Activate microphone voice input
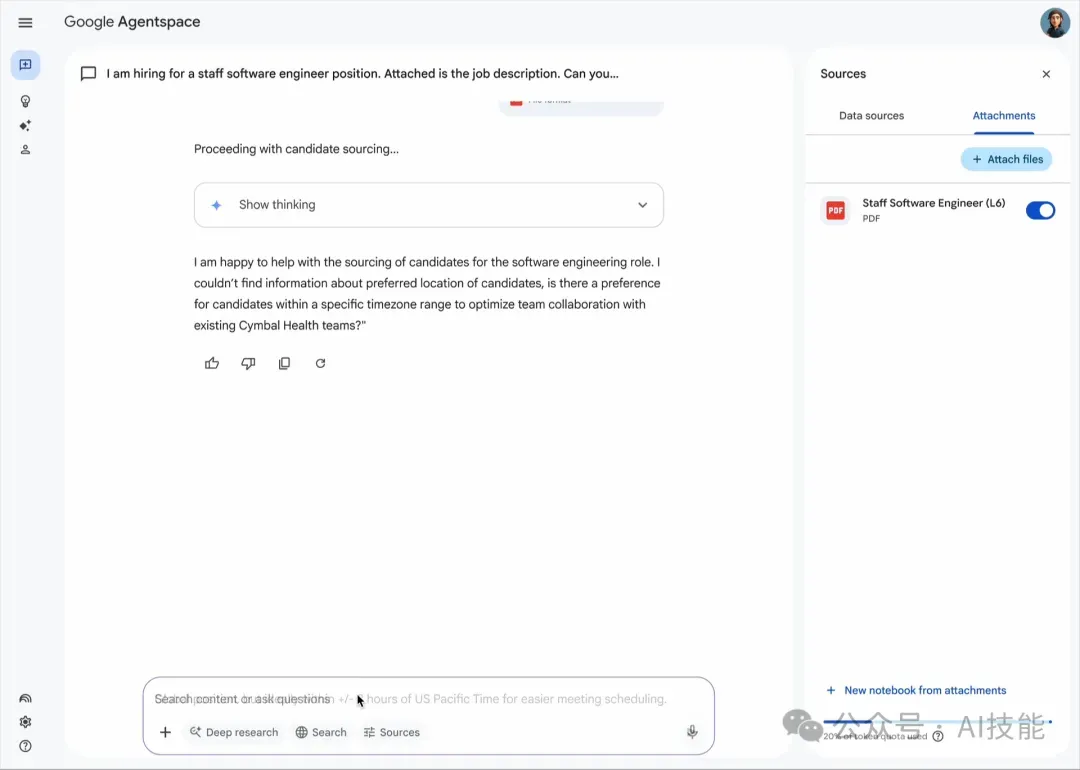This screenshot has height=770, width=1080. [692, 732]
